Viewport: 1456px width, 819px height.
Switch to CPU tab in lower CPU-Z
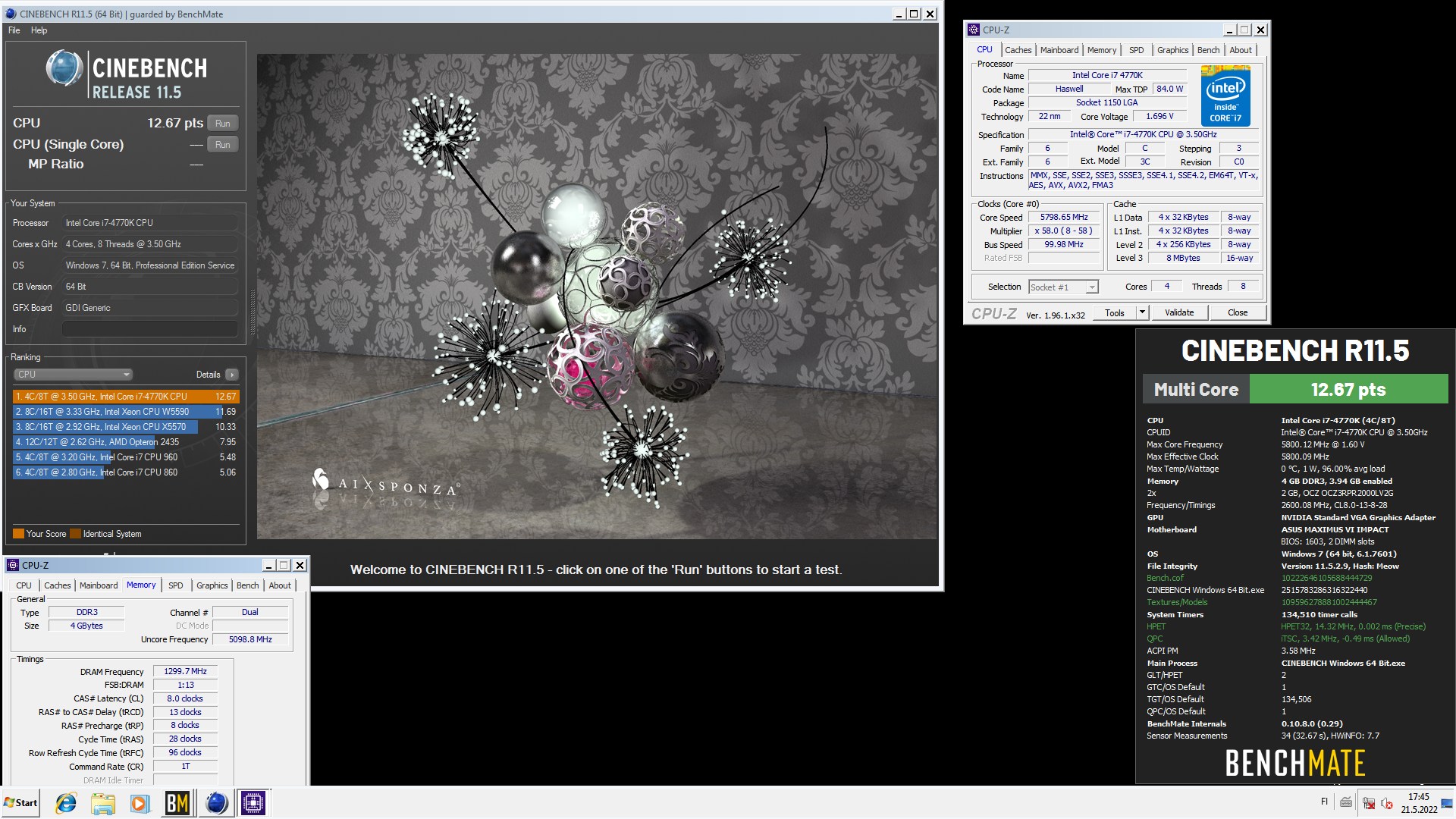[x=24, y=585]
